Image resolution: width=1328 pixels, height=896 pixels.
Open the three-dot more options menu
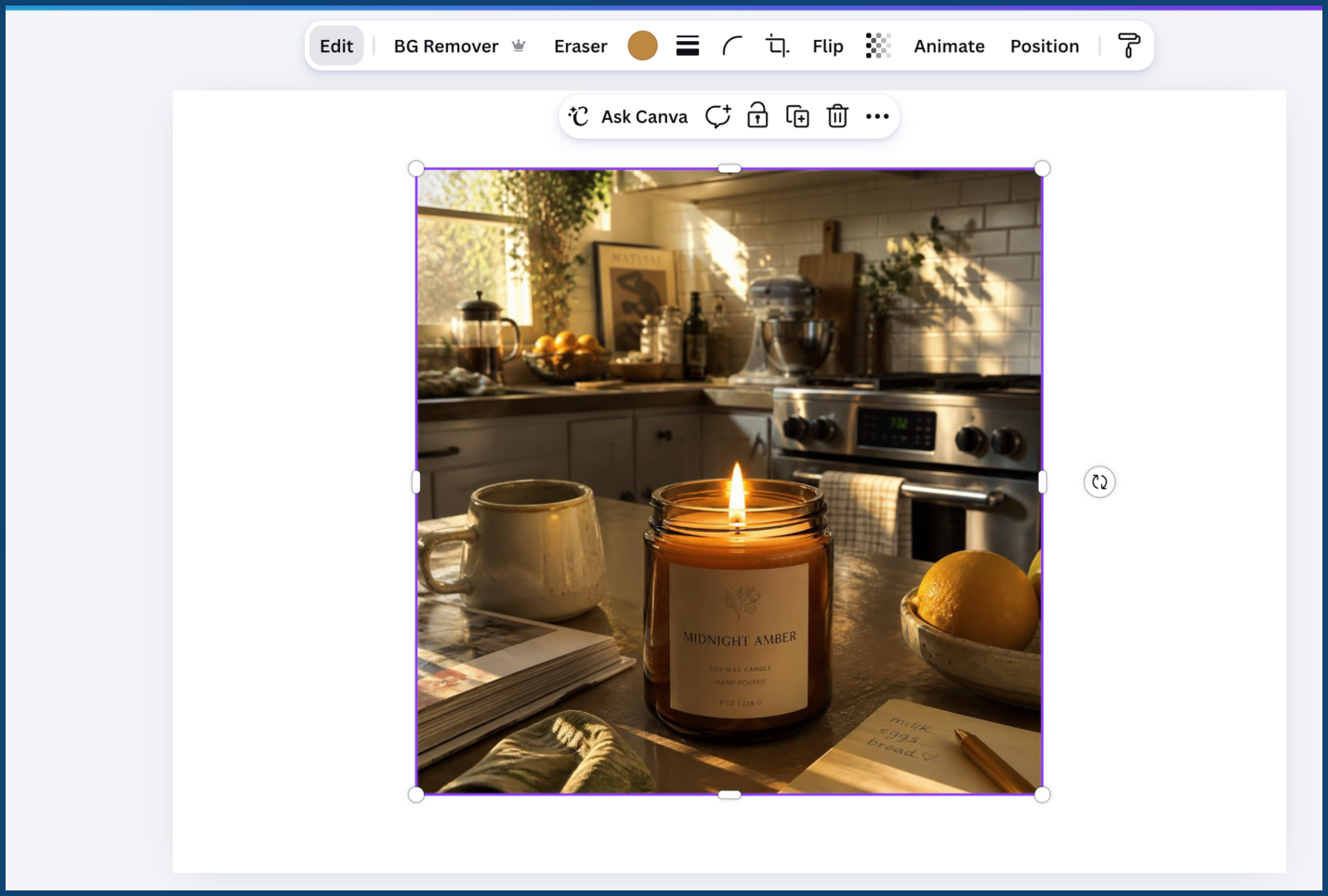pos(877,116)
